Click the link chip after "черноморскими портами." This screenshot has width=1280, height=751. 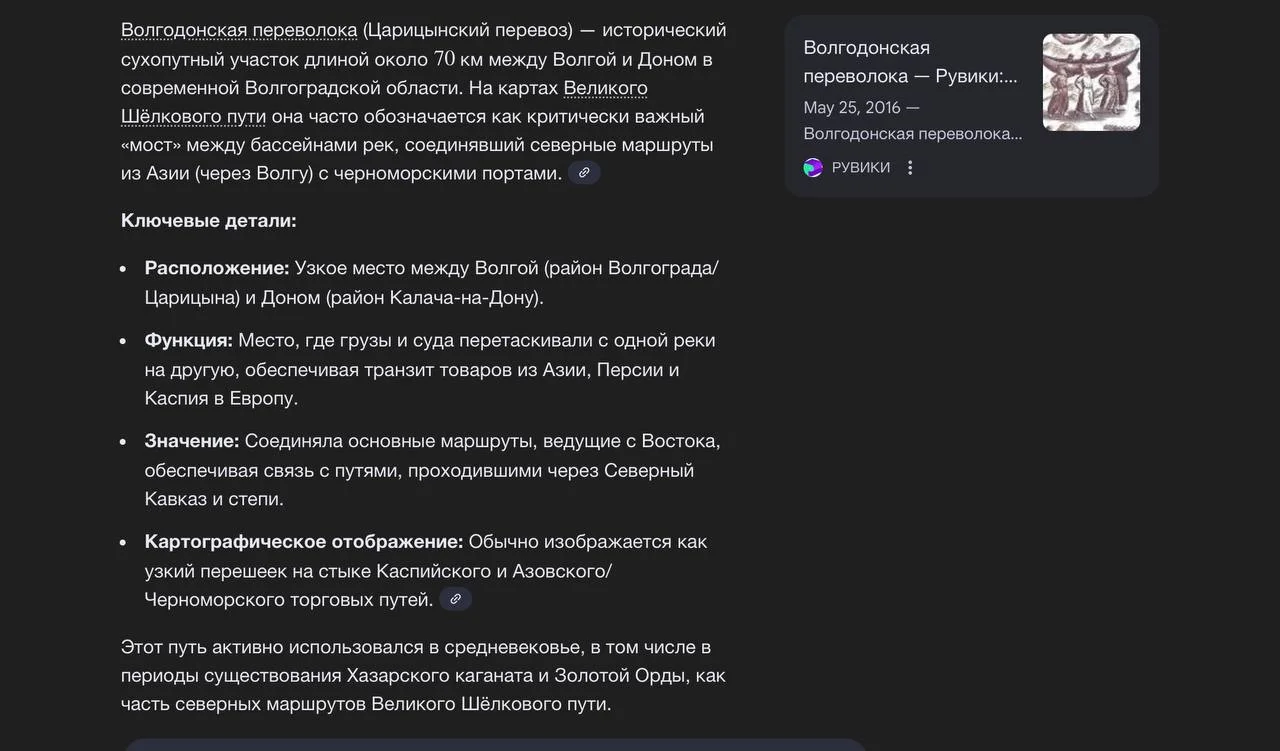coord(584,173)
